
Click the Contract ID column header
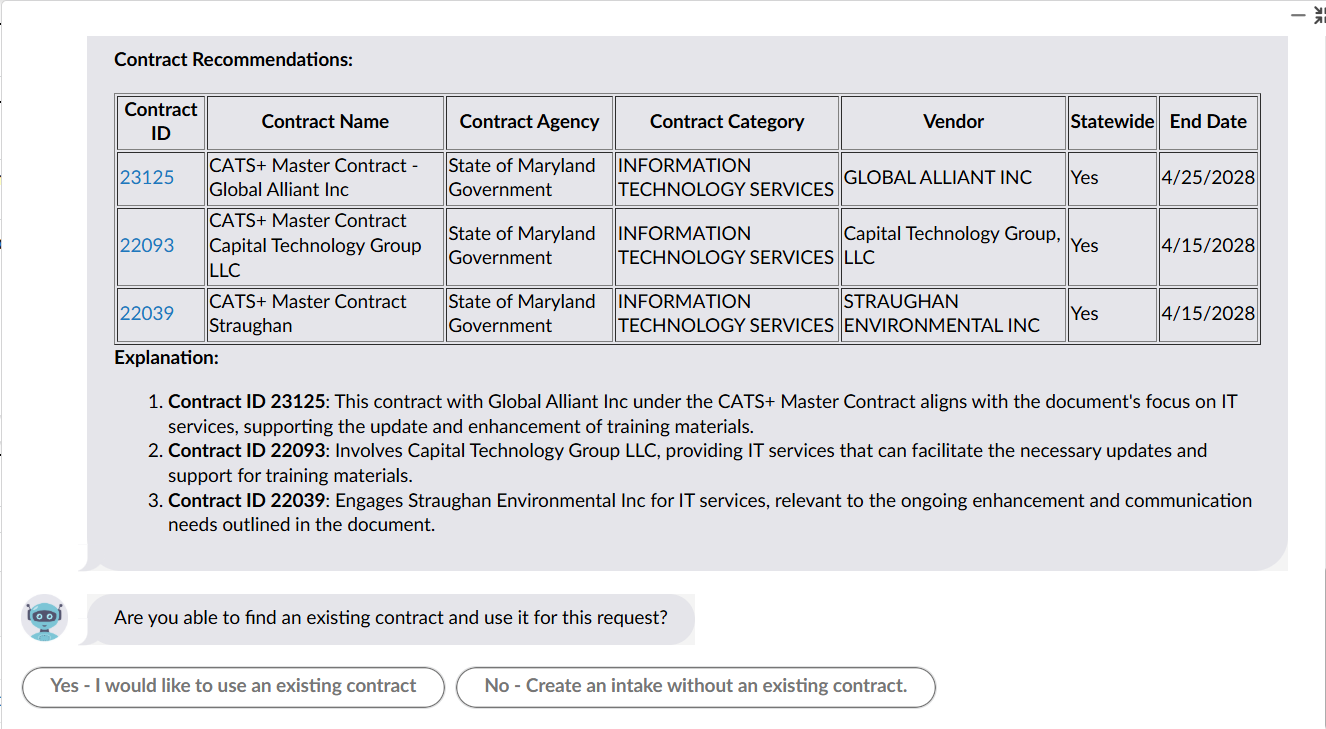[161, 122]
